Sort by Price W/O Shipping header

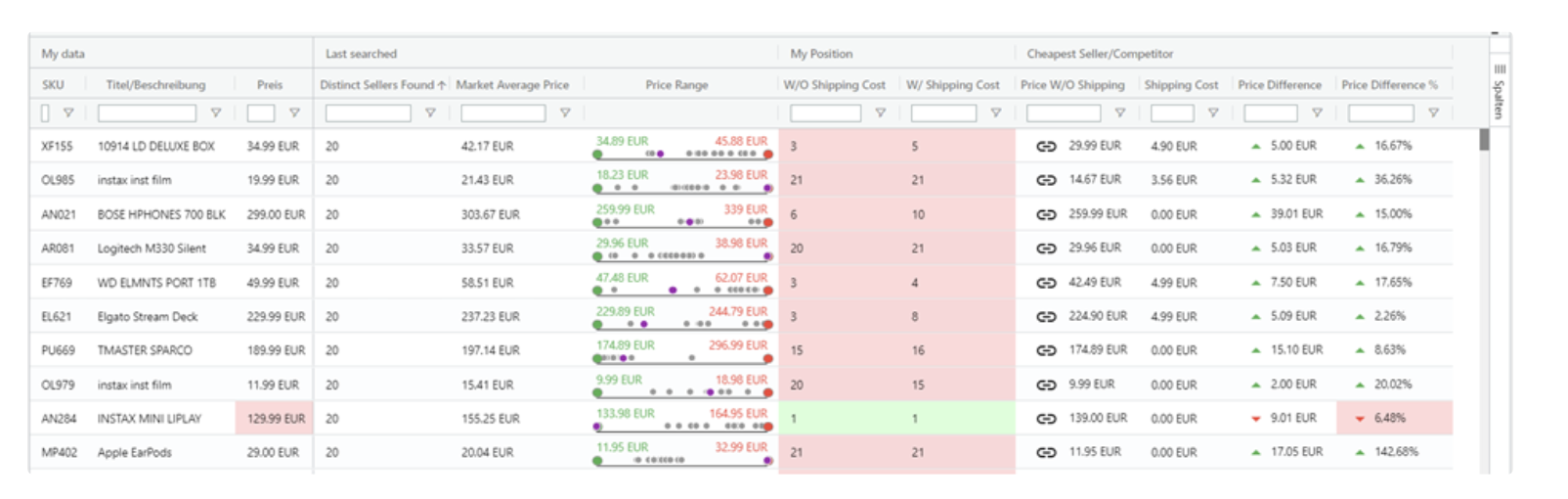[x=1072, y=85]
